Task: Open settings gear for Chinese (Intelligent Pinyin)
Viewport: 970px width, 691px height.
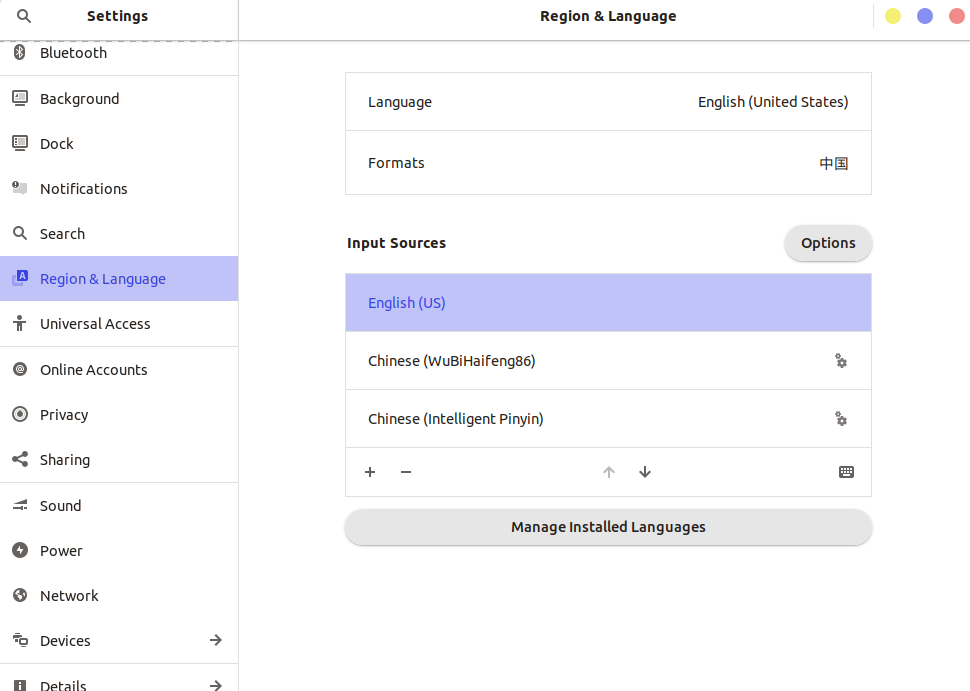Action: pos(841,419)
